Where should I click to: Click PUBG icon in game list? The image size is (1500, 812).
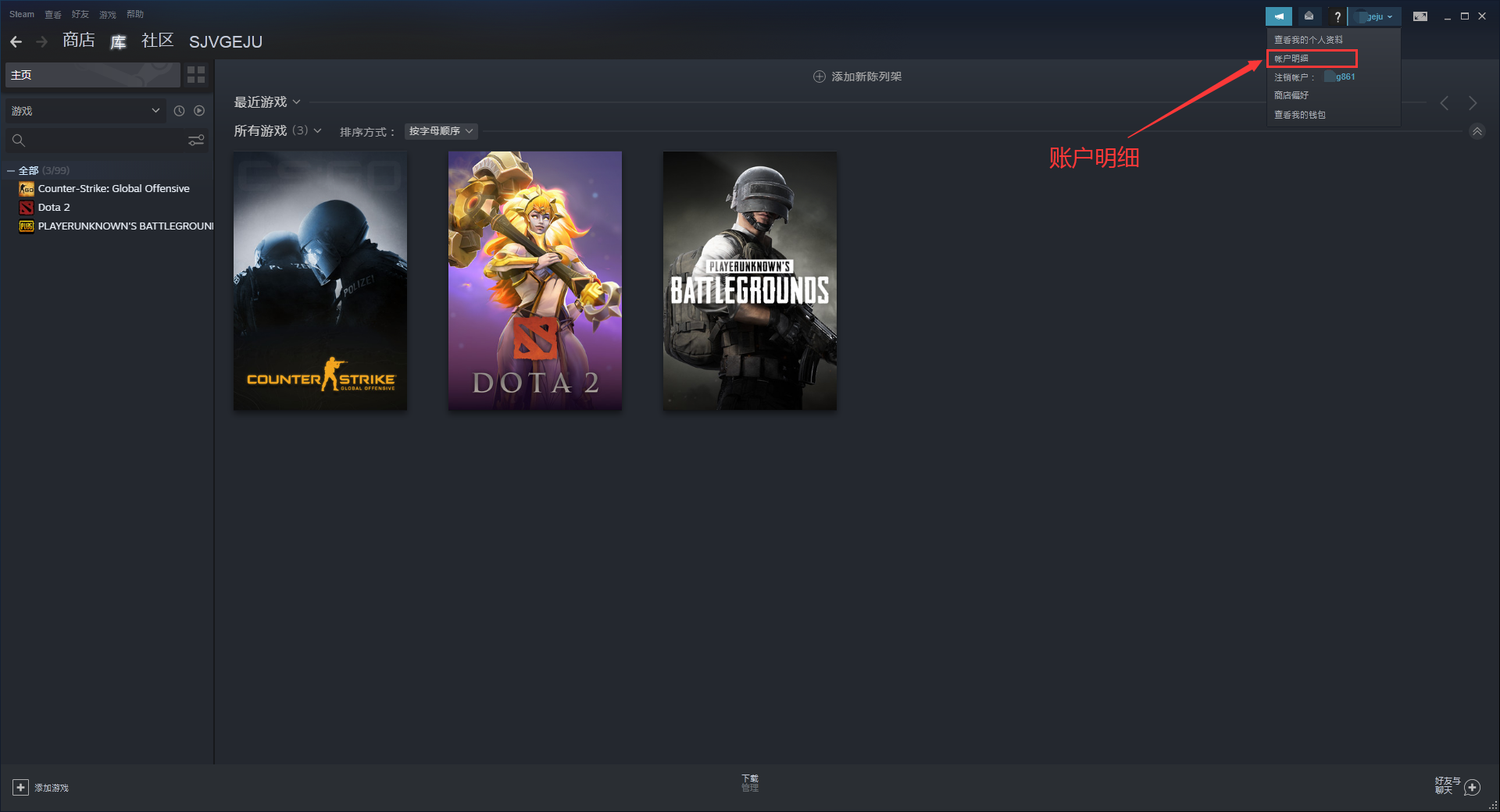(x=27, y=226)
